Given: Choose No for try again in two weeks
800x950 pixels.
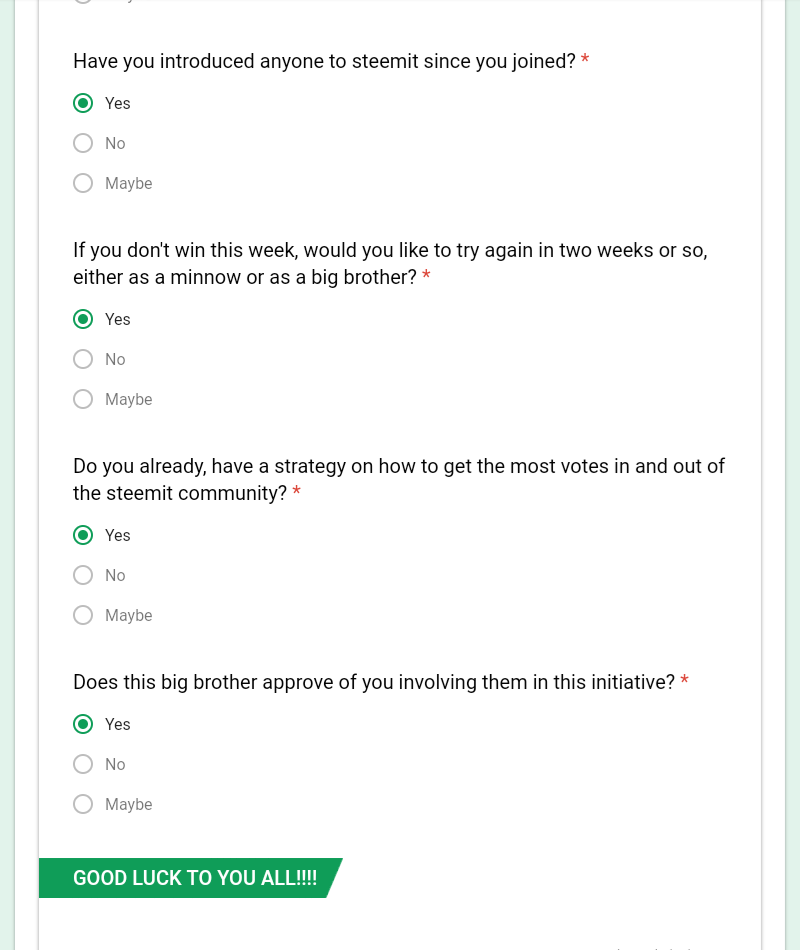Looking at the screenshot, I should click(x=83, y=359).
